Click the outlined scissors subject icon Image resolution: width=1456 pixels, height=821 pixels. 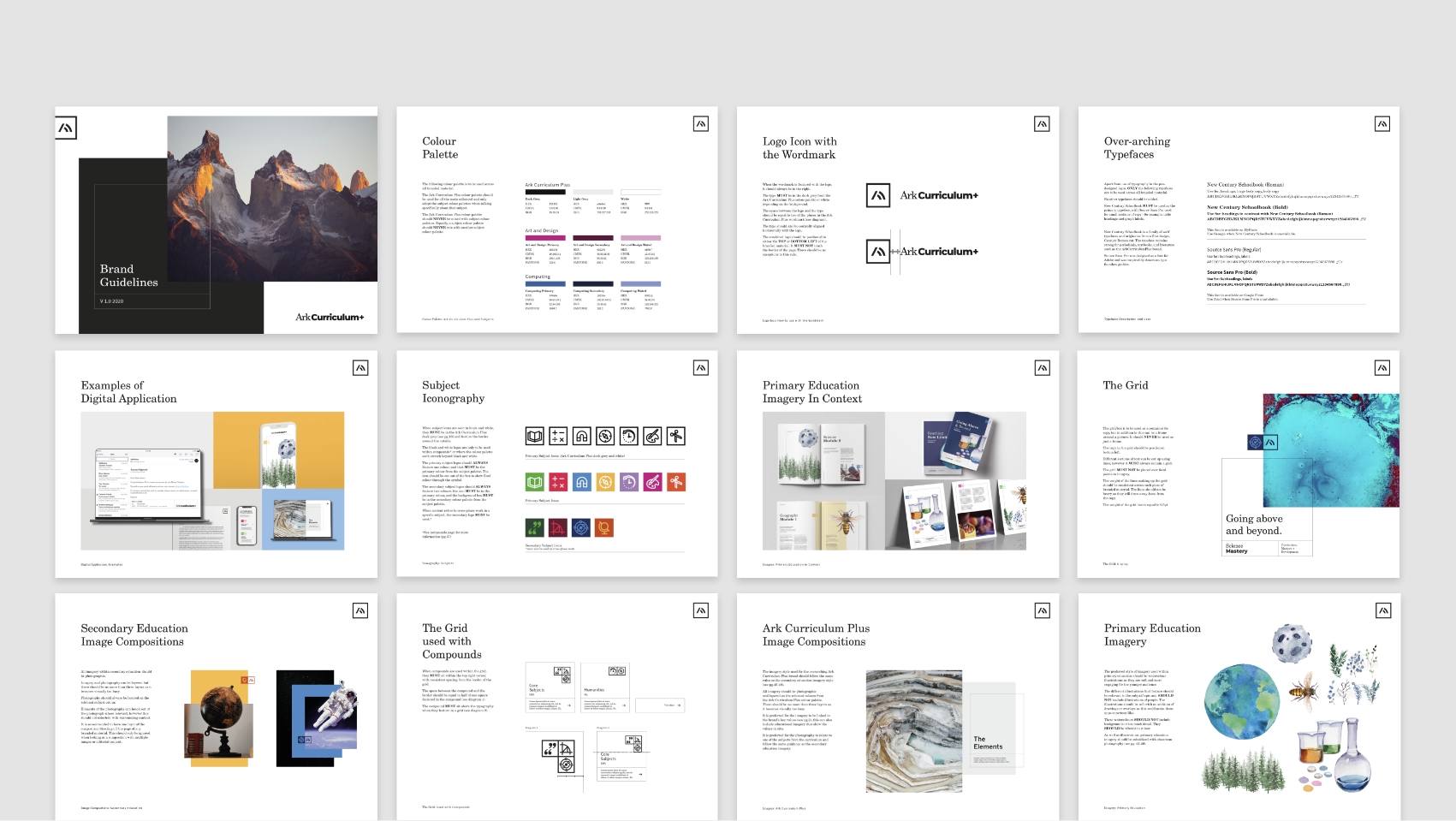[x=676, y=437]
